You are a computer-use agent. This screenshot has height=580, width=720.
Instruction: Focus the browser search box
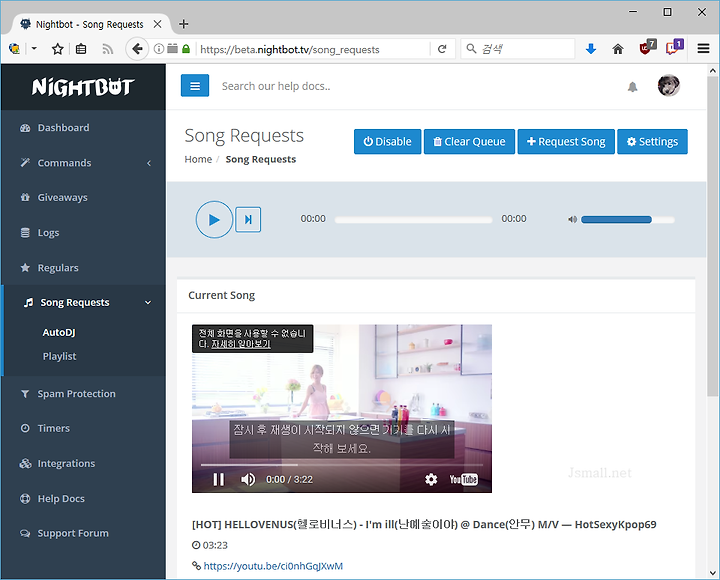[518, 49]
